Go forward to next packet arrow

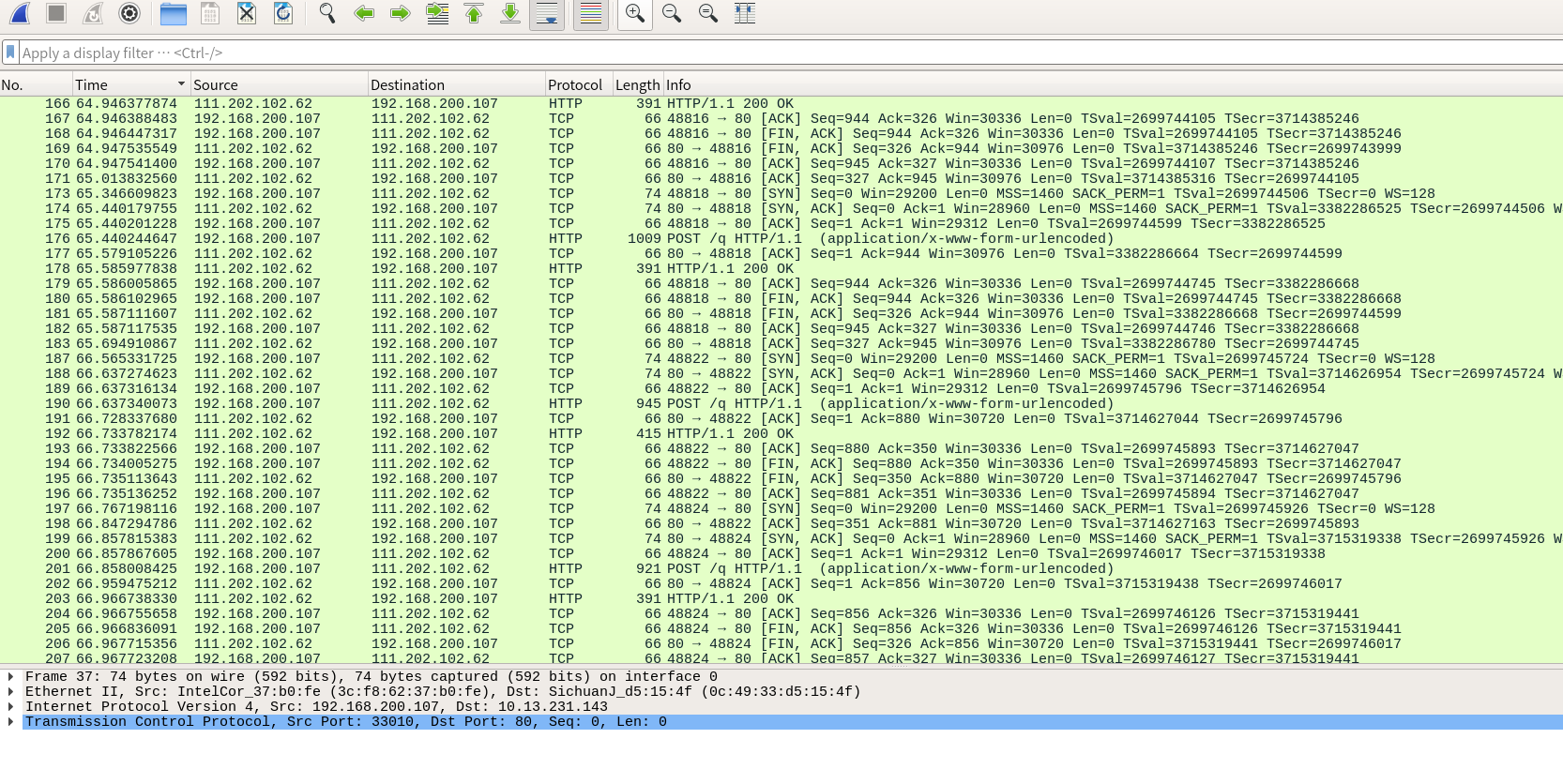[401, 13]
